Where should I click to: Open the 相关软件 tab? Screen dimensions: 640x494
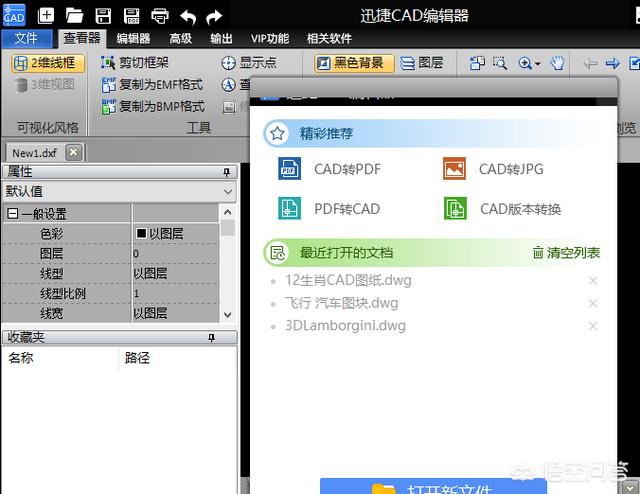[x=329, y=38]
